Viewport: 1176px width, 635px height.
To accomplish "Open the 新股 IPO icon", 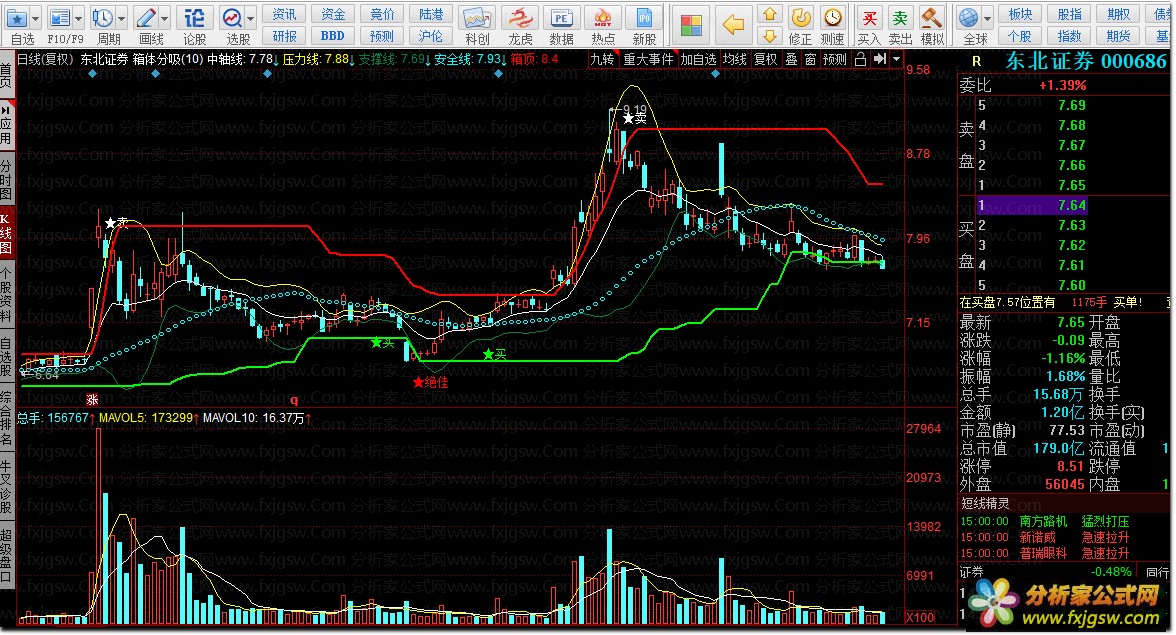I will [644, 18].
